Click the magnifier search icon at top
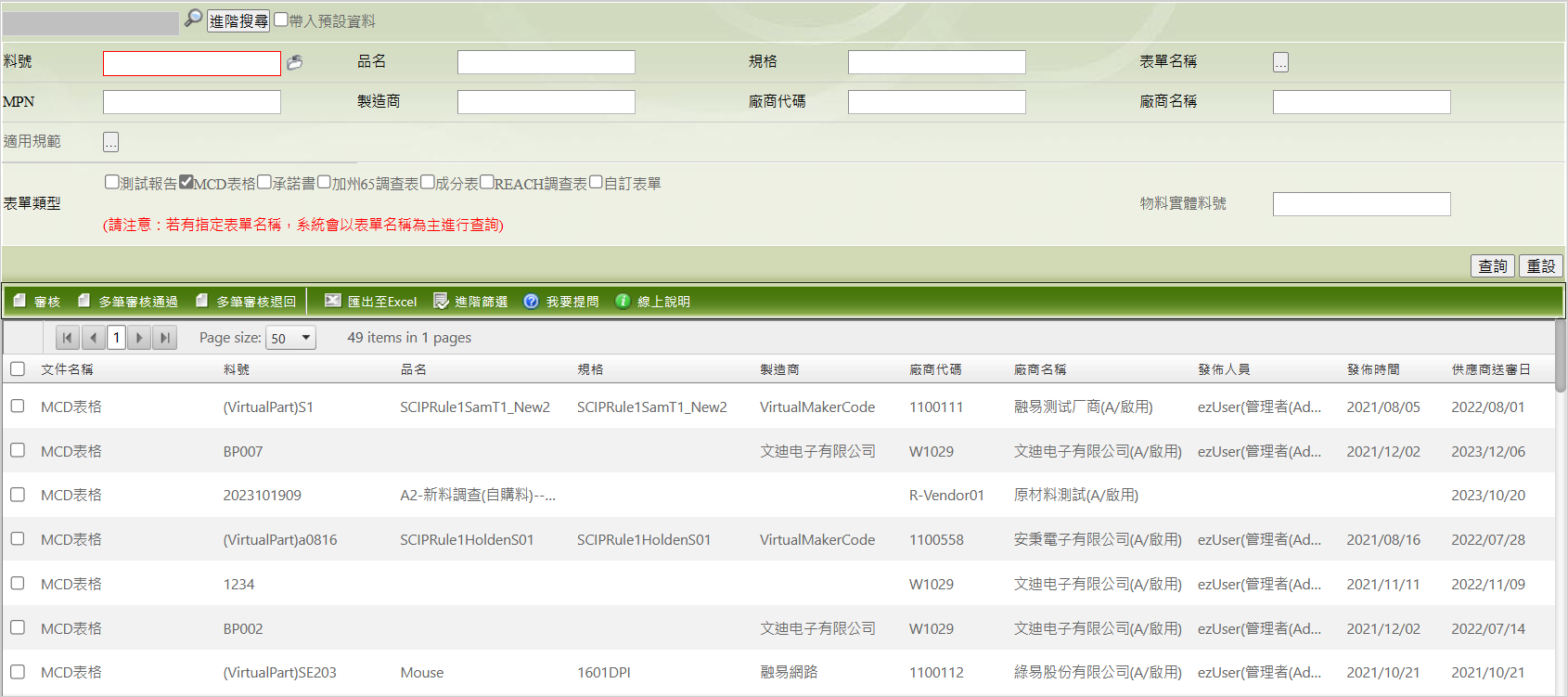Viewport: 1568px width, 697px height. pyautogui.click(x=193, y=18)
